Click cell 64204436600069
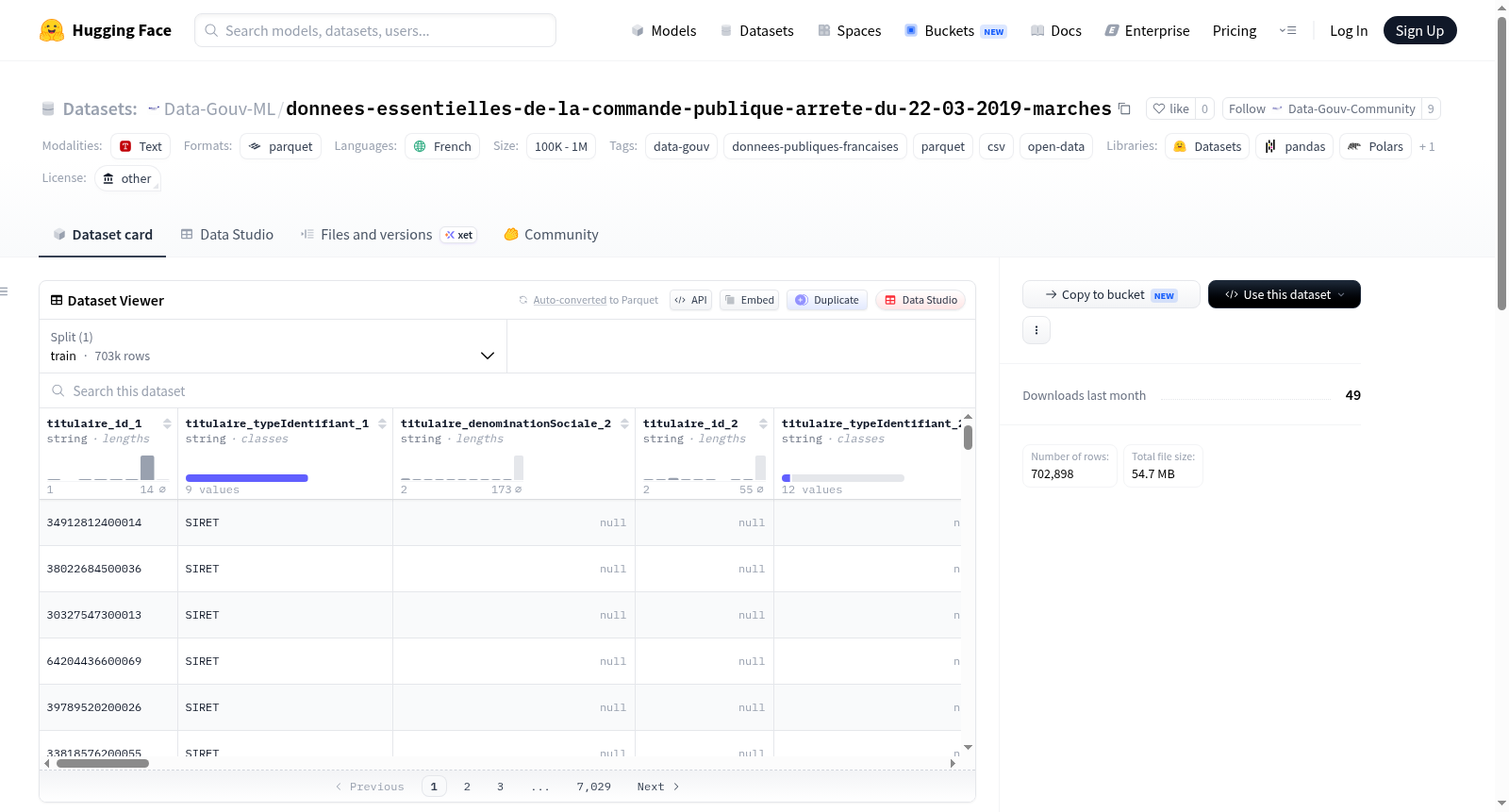 (x=108, y=661)
